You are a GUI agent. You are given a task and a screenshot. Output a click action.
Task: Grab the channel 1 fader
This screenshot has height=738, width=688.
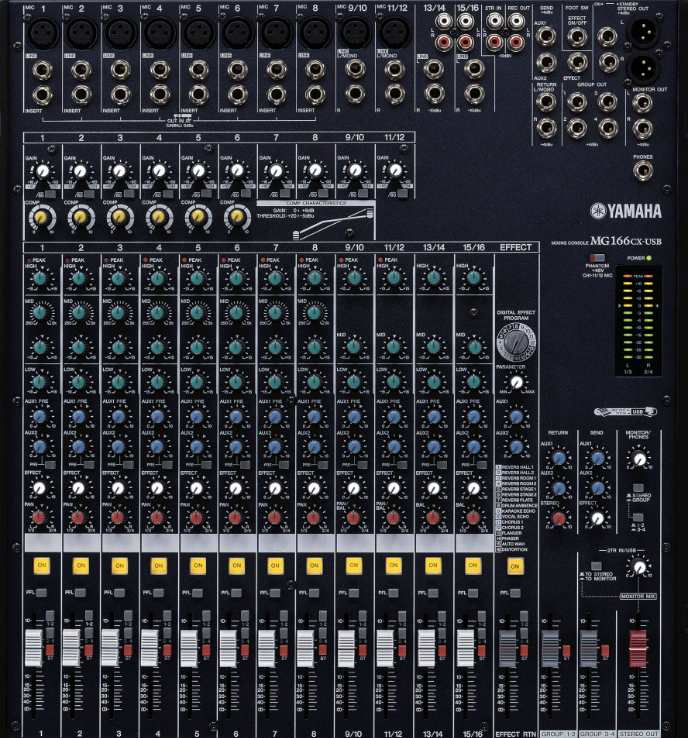point(33,647)
